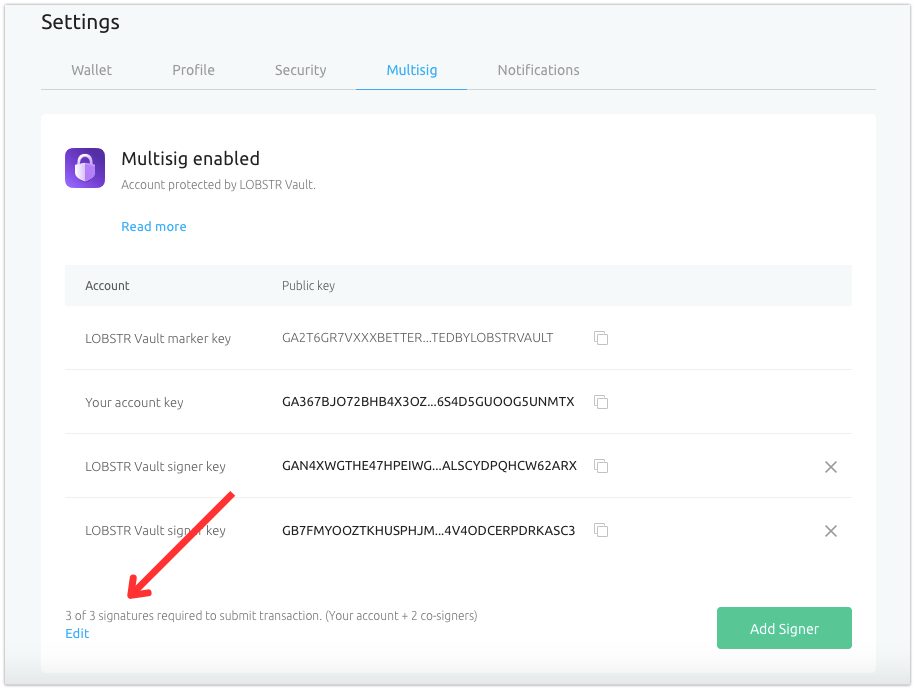Copy the signer key starting with GB7FMYOOZTKHUSPHJM
This screenshot has height=690, width=915.
601,530
